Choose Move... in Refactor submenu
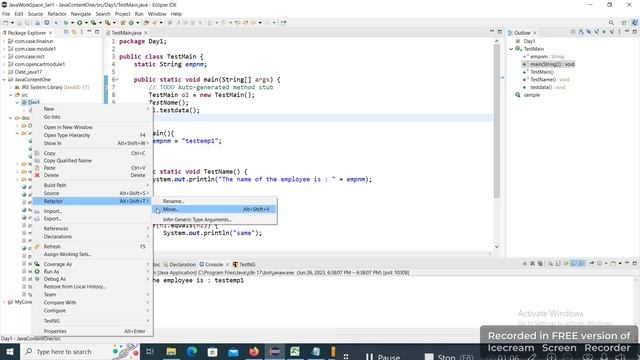Viewport: 640px width, 360px height. [215, 209]
